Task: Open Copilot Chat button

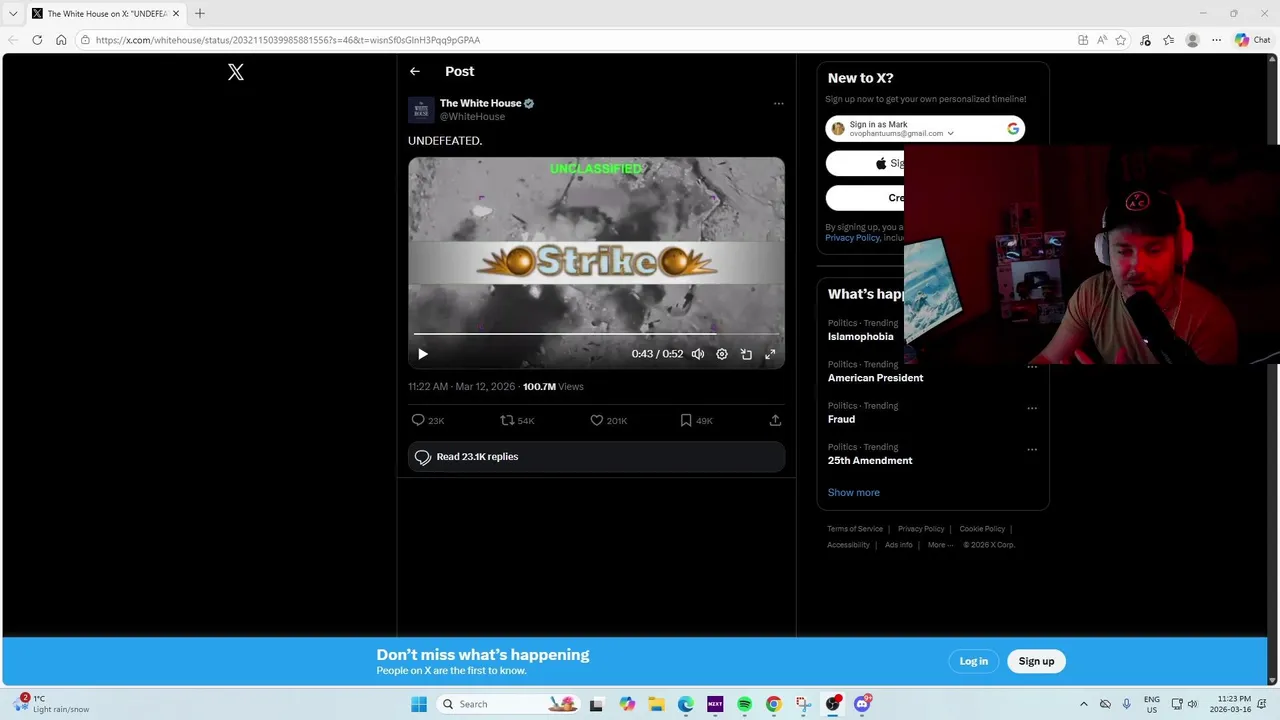Action: pyautogui.click(x=1252, y=40)
